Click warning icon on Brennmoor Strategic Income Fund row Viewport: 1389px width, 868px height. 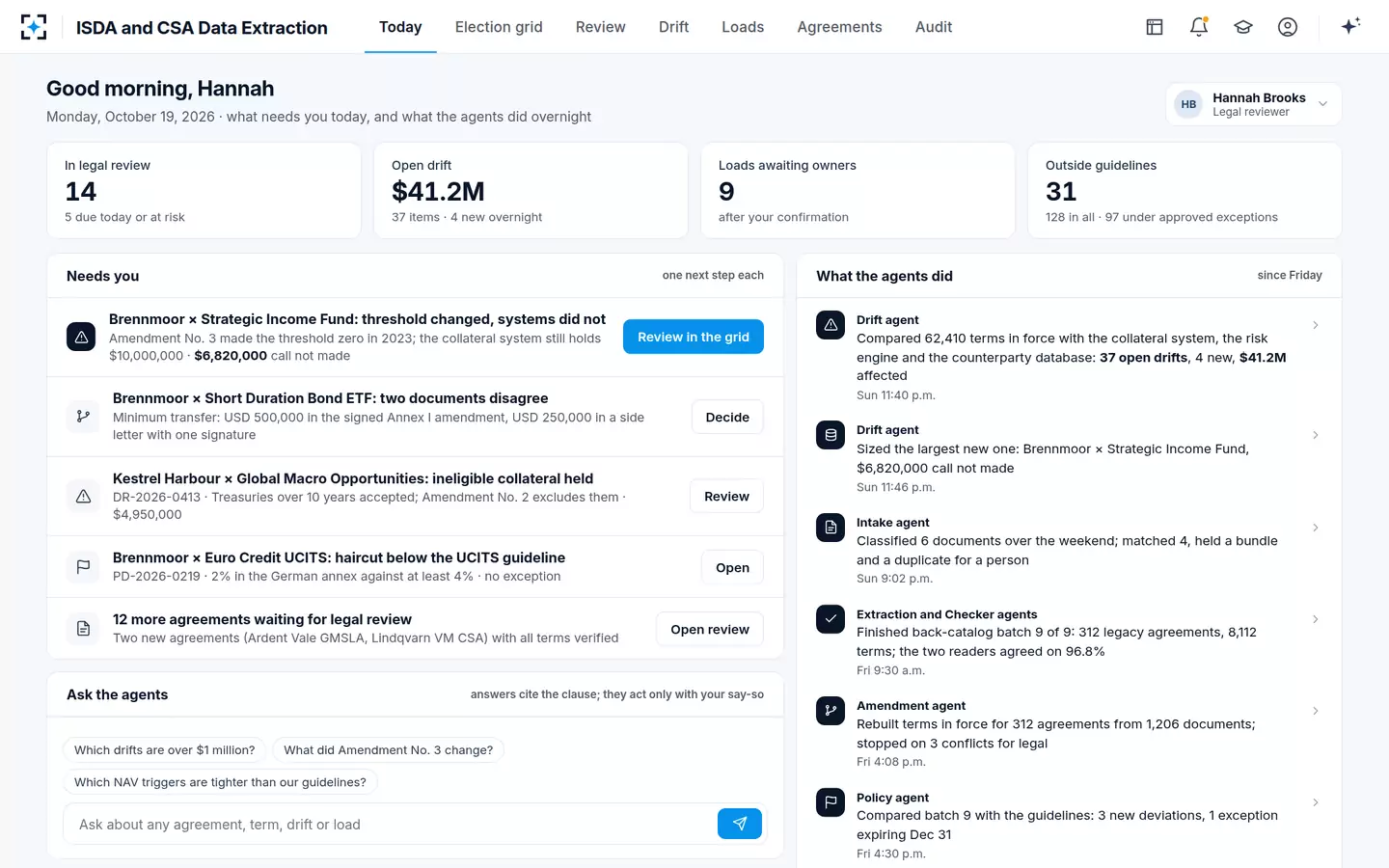(x=81, y=337)
